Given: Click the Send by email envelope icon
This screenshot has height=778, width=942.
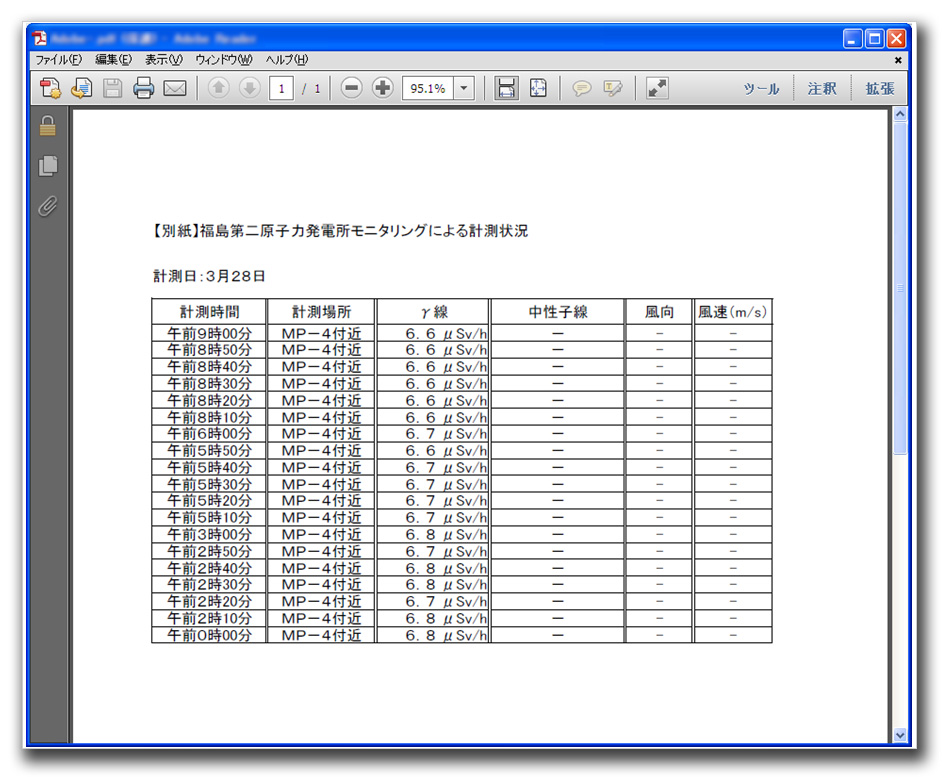Looking at the screenshot, I should click(175, 88).
